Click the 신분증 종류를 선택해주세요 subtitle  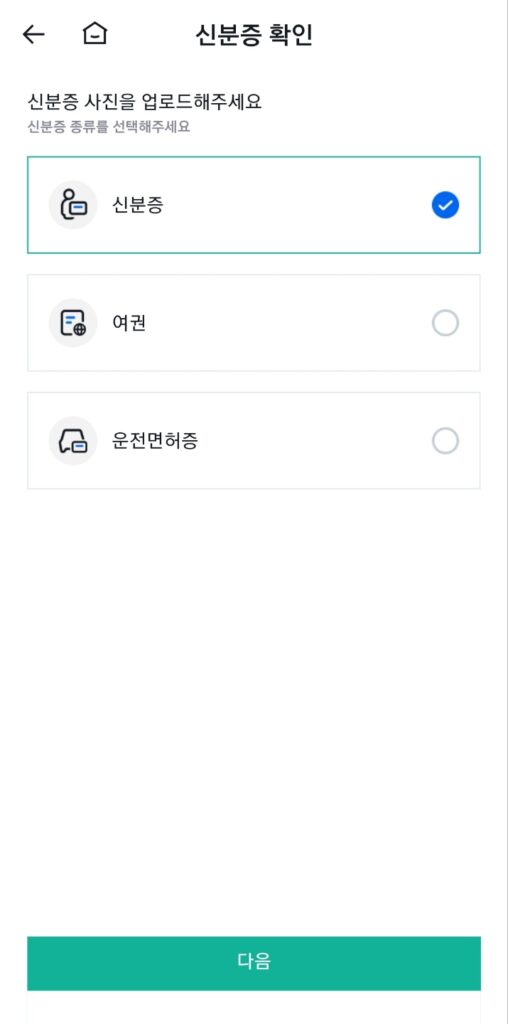click(x=108, y=127)
